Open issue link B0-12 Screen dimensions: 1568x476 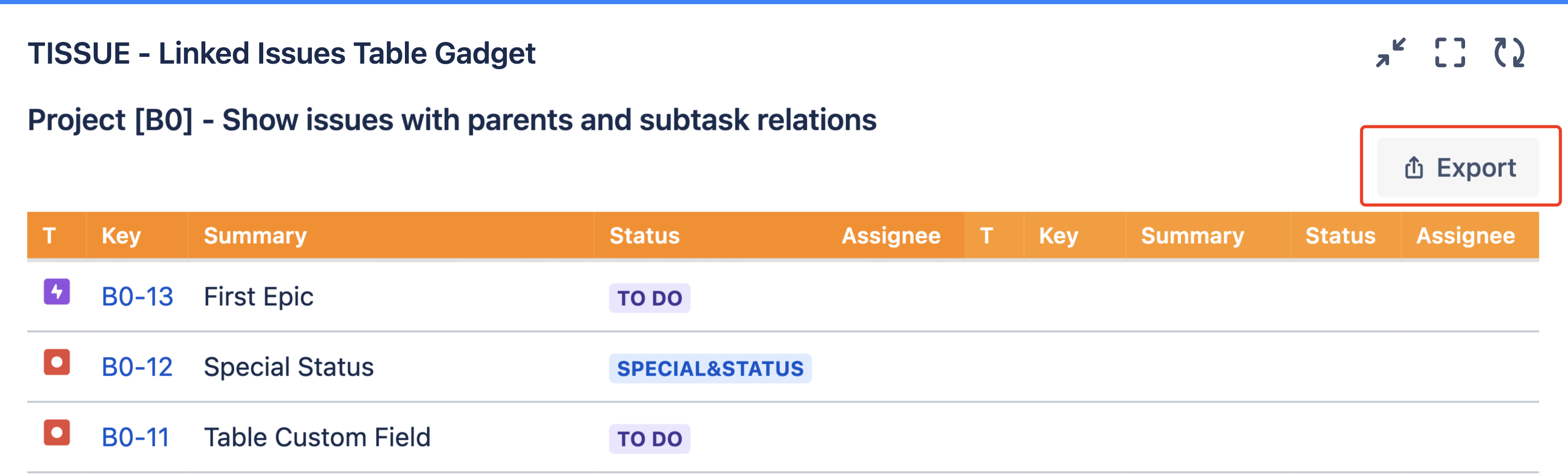[137, 367]
